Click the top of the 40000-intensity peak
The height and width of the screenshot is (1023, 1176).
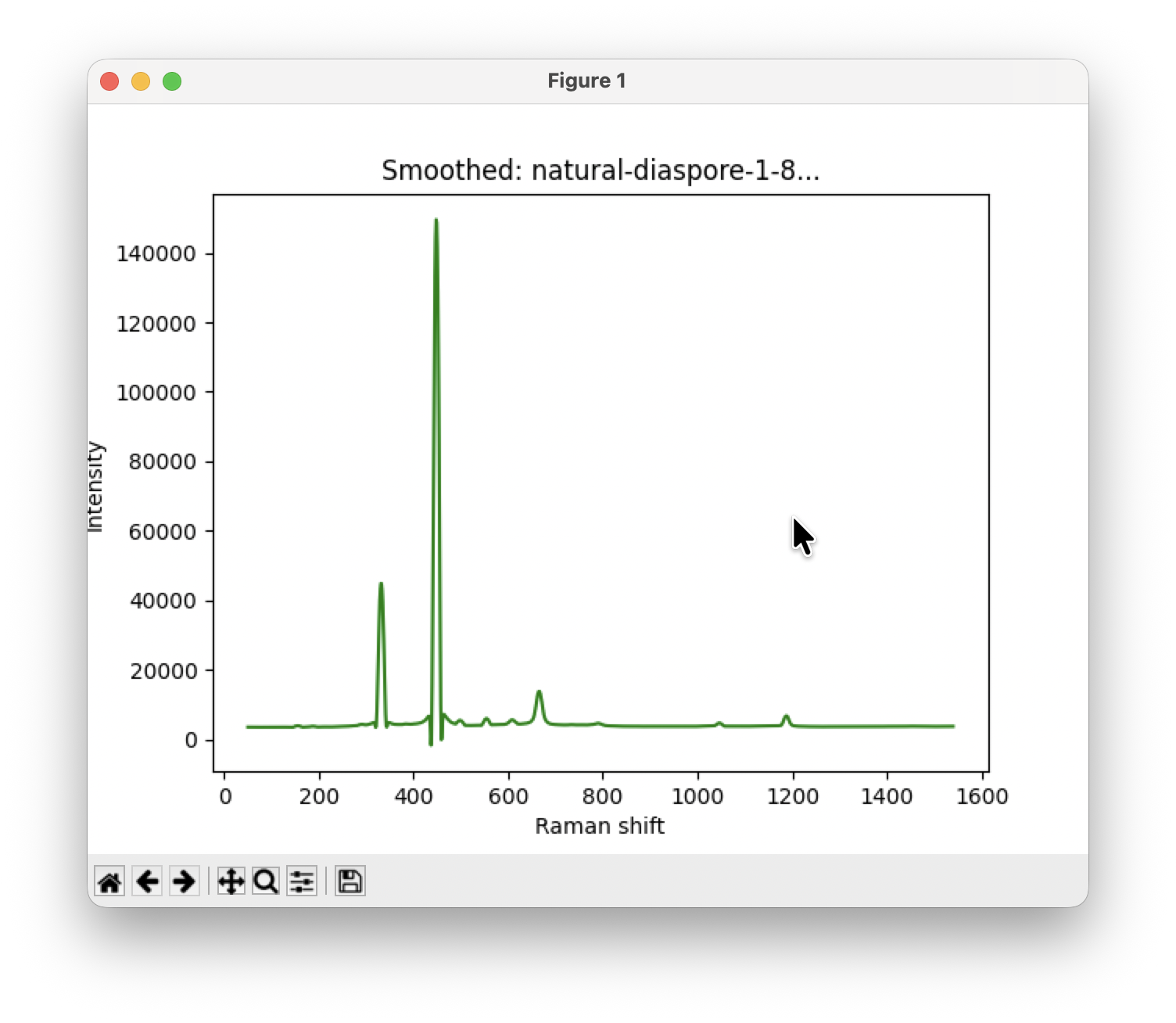click(x=381, y=584)
